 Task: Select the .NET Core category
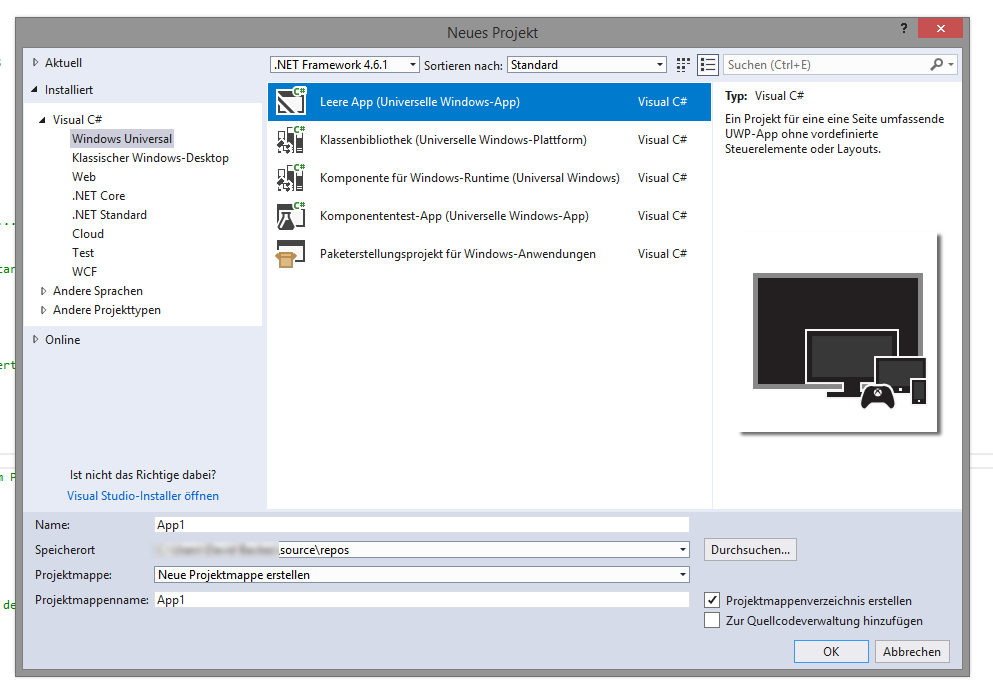[98, 196]
